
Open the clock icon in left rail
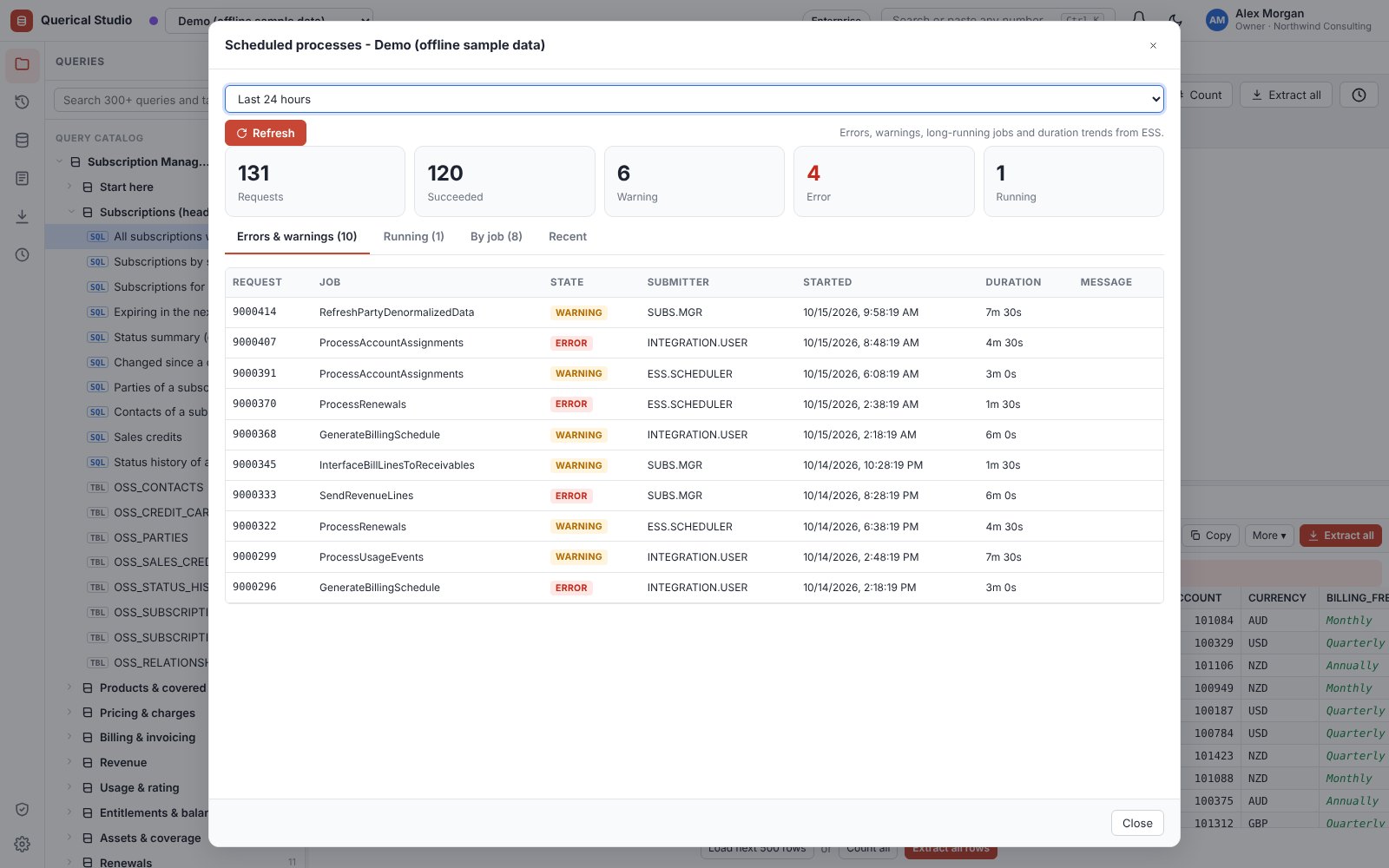(x=23, y=255)
